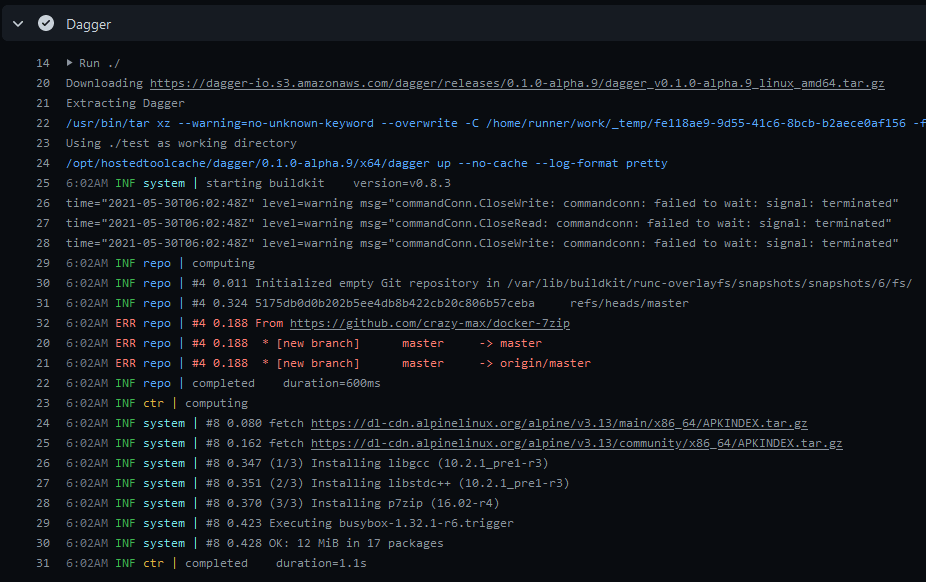
Task: Select line number of 'starting buildkit' log entry
Action: 43,183
